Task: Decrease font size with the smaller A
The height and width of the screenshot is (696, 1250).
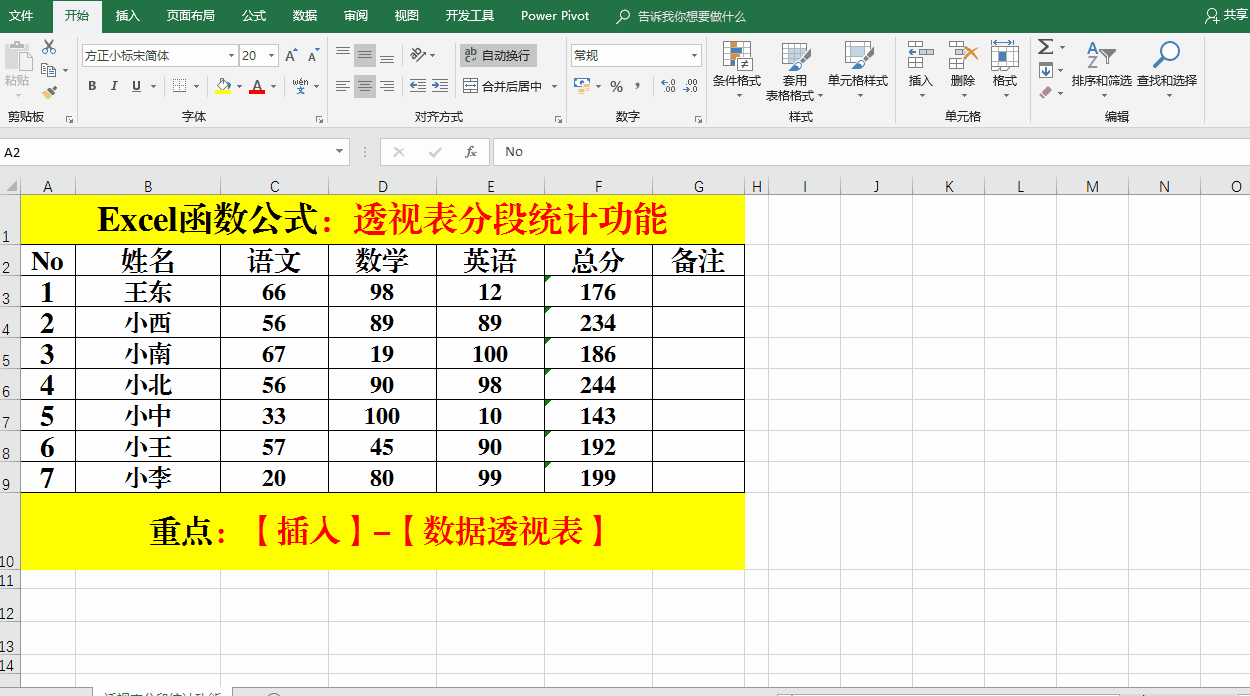Action: (313, 56)
